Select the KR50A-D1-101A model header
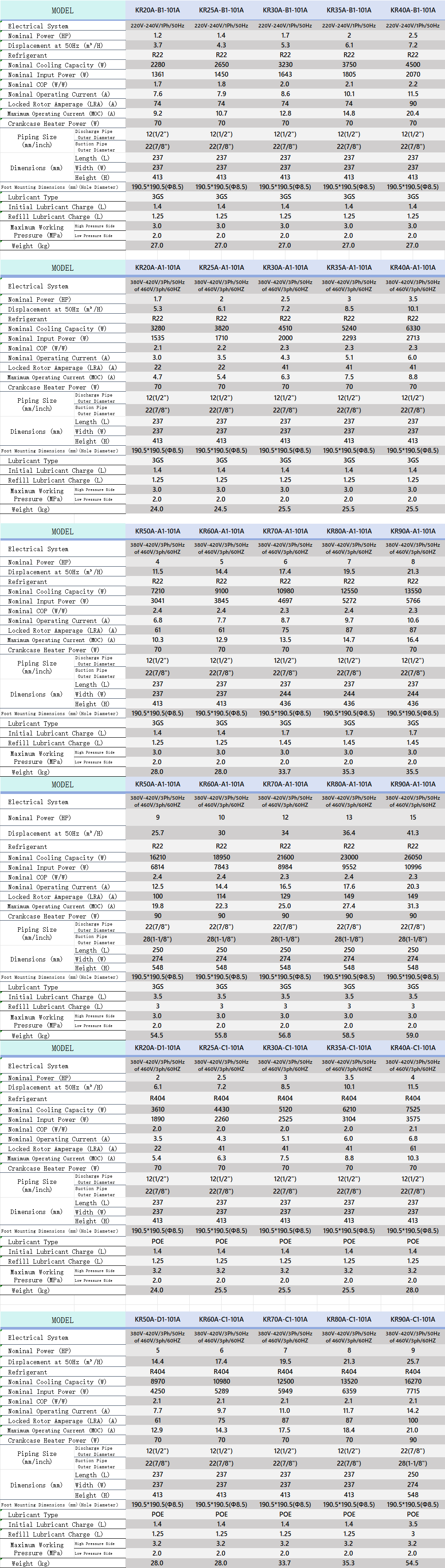This screenshot has width=445, height=1568. coord(157,1319)
